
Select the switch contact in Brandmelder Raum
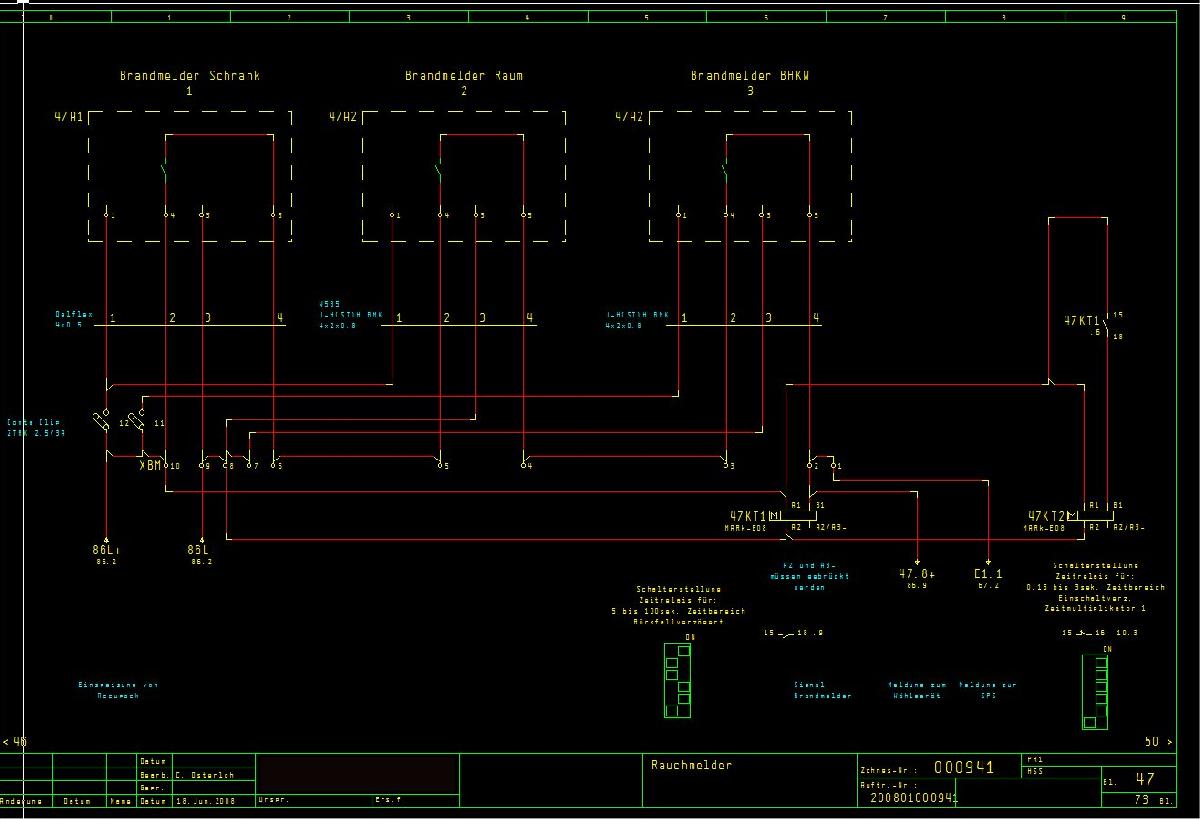(439, 172)
